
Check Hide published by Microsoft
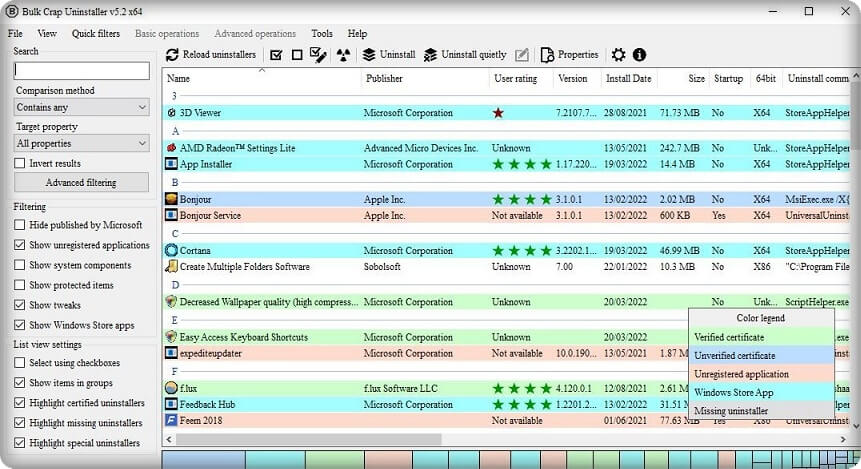pos(20,225)
